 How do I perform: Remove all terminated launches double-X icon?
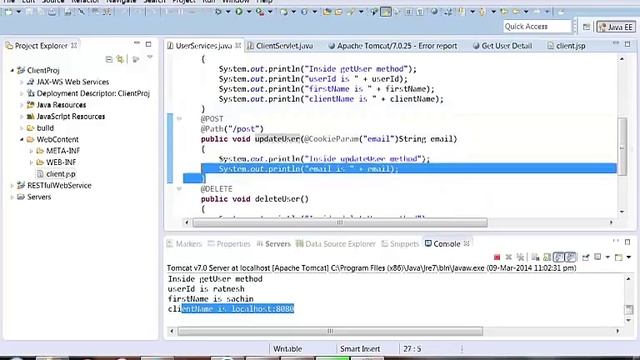tap(520, 257)
